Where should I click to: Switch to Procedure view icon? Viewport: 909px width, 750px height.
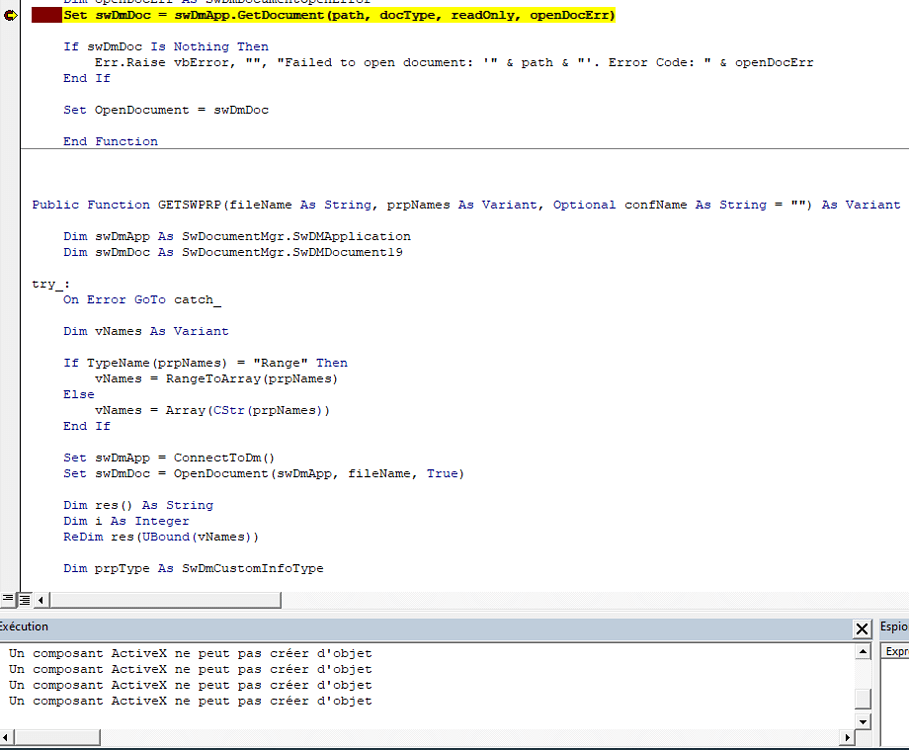coord(8,599)
